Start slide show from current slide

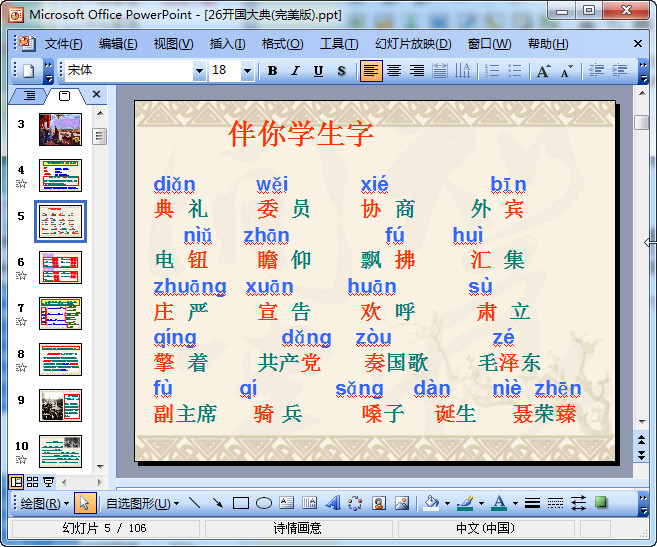point(49,482)
